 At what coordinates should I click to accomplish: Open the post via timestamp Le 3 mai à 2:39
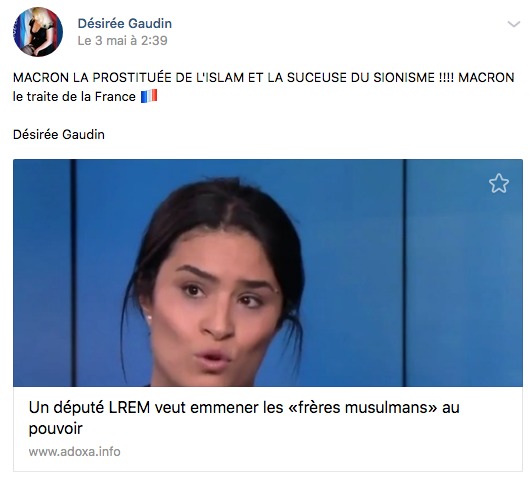pos(122,41)
